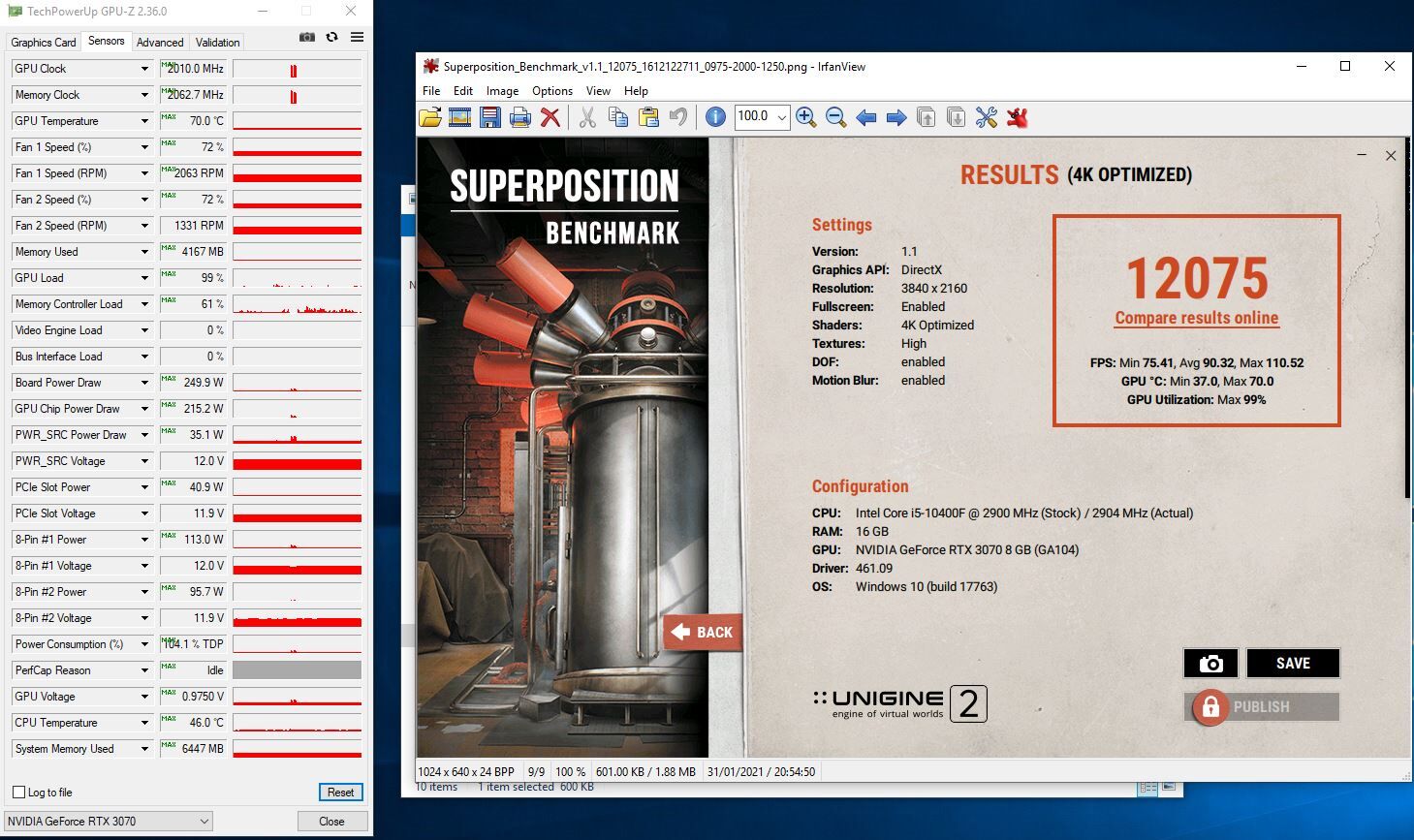This screenshot has height=840, width=1414.
Task: Expand the GPU Voltage sensor dropdown
Action: click(144, 697)
